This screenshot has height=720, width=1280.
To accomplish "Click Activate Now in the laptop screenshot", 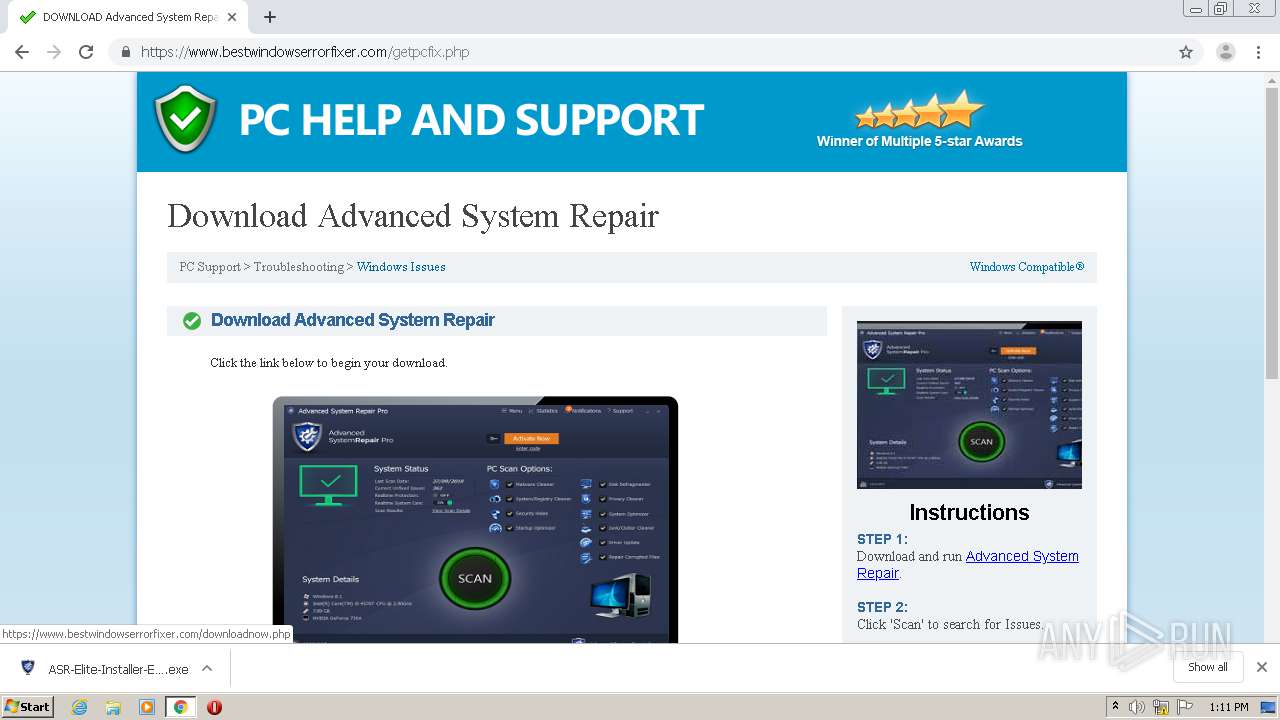I will tap(530, 438).
